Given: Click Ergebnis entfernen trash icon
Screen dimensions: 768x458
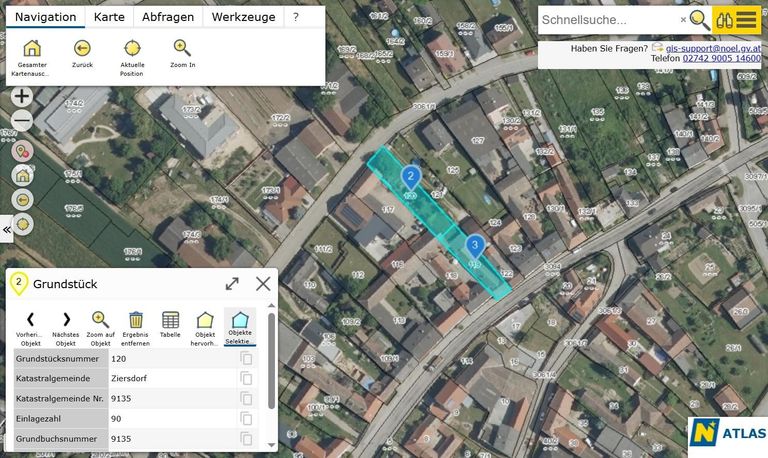Looking at the screenshot, I should click(x=136, y=320).
